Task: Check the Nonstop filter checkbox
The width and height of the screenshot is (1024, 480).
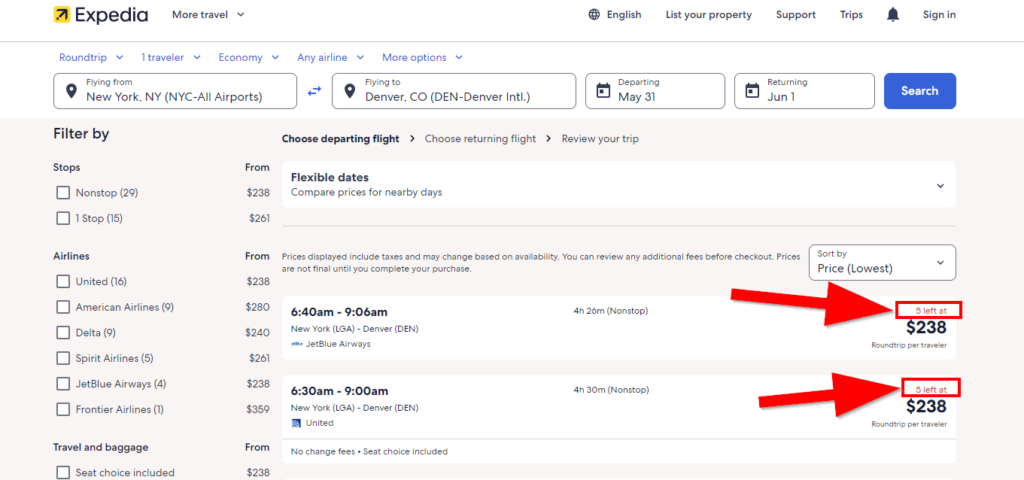Action: (x=63, y=193)
